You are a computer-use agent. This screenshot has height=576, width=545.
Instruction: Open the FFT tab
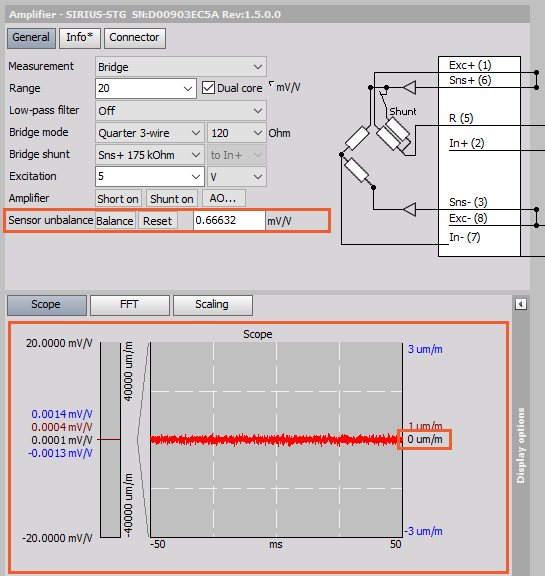130,305
